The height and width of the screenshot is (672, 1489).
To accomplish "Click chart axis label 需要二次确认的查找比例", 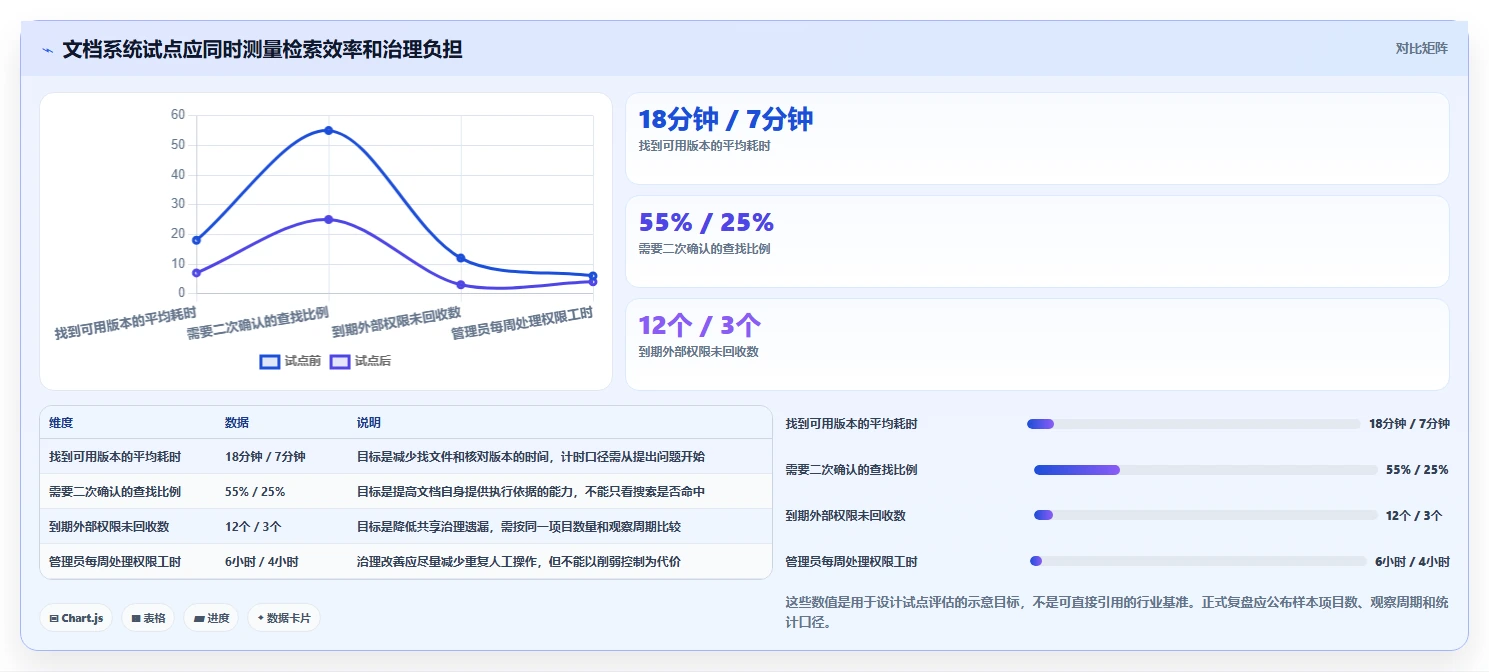I will click(x=258, y=324).
